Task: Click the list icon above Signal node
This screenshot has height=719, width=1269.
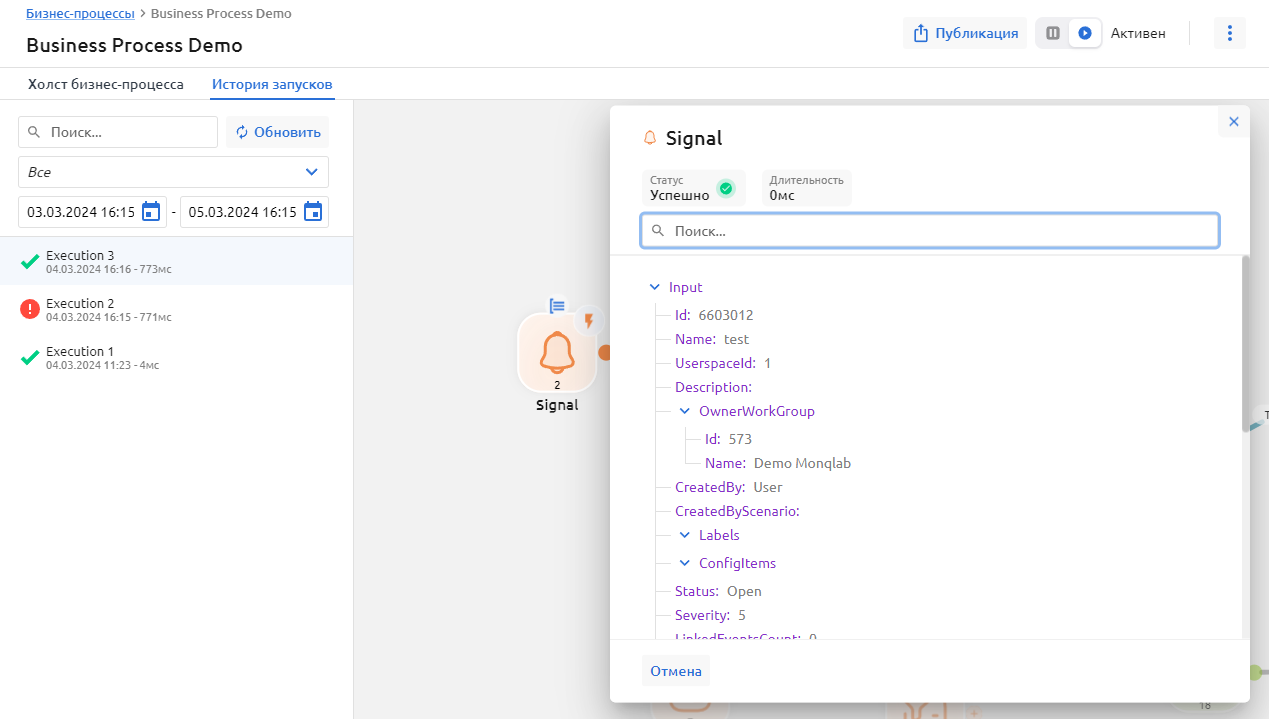Action: point(558,305)
